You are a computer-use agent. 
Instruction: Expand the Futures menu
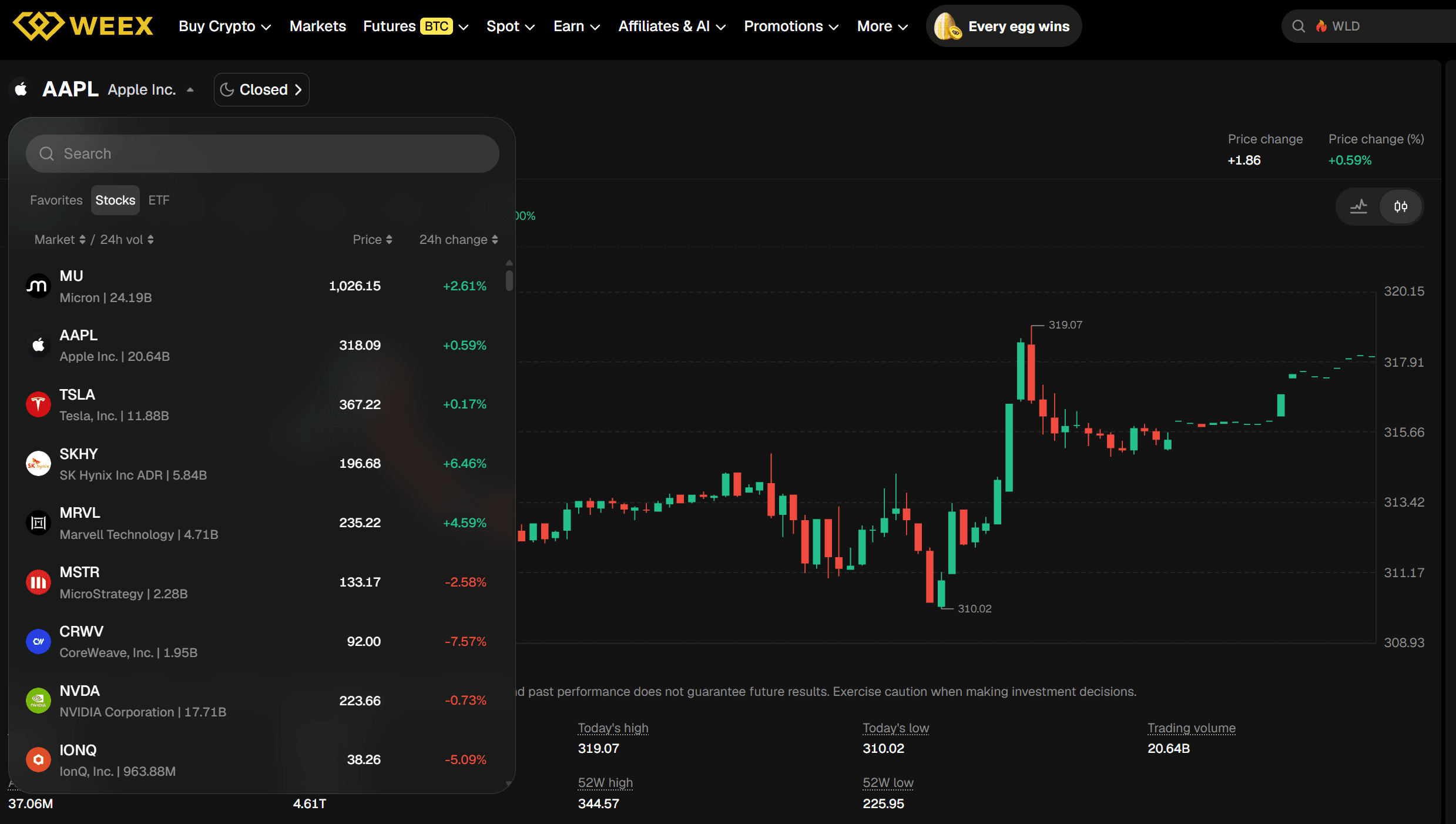point(416,26)
